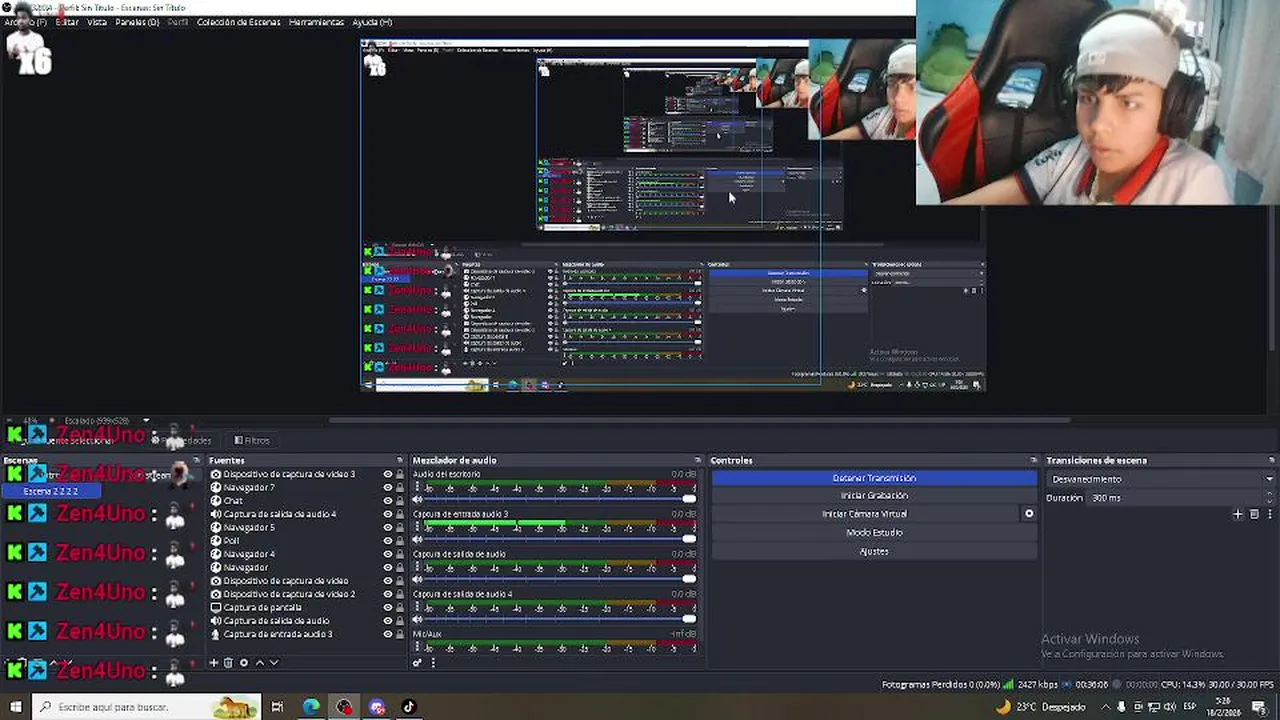Open virtual camera settings gear button
The image size is (1280, 720).
[1029, 514]
